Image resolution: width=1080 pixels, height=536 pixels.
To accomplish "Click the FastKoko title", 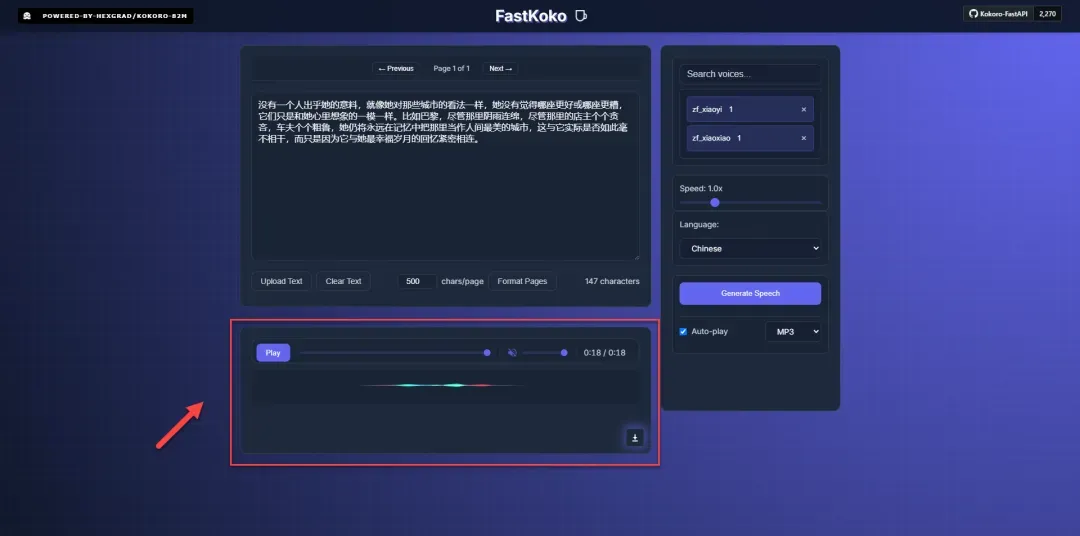I will click(531, 16).
